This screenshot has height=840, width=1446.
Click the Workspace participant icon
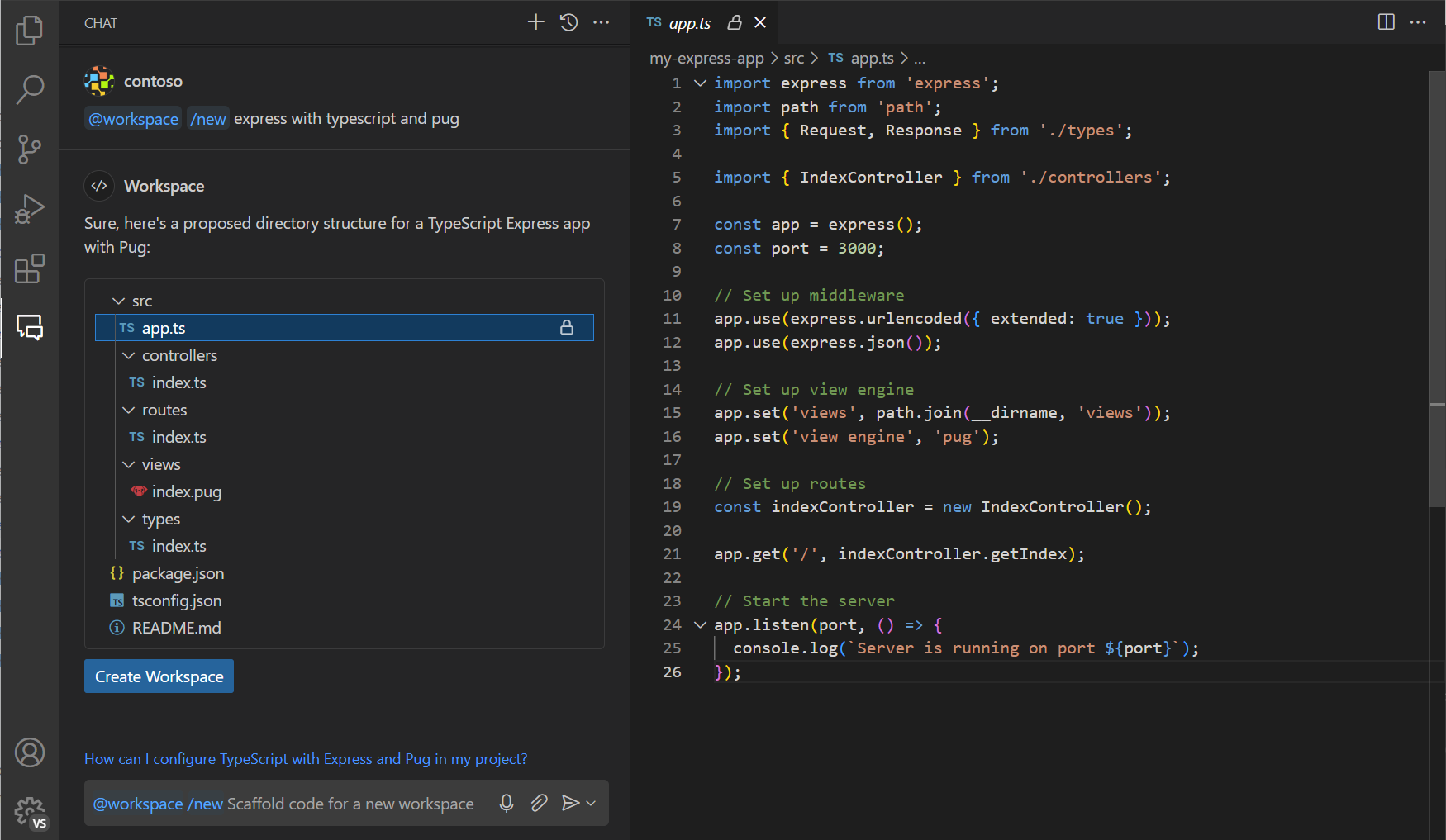point(99,186)
